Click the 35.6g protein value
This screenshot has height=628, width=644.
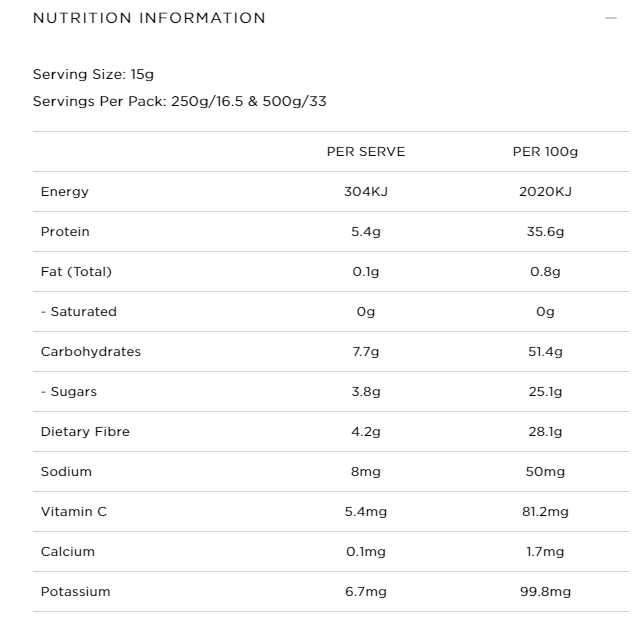click(545, 232)
